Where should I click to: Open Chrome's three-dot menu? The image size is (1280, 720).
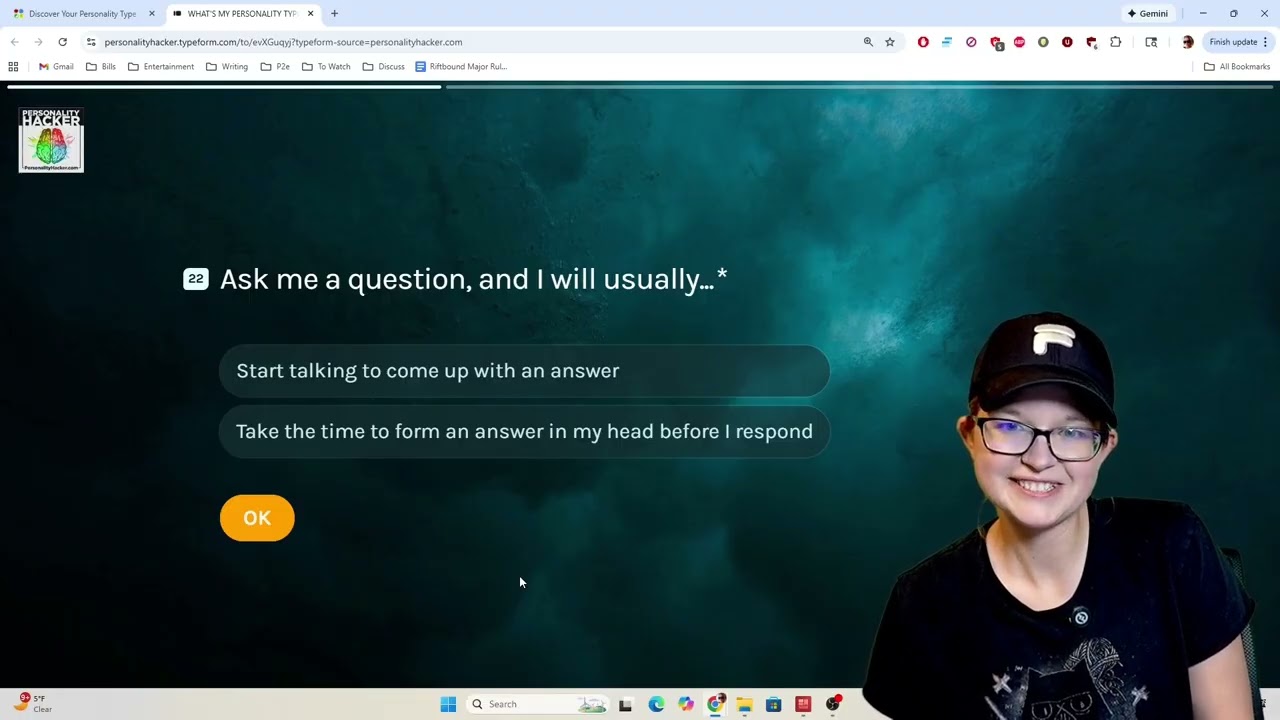pyautogui.click(x=1265, y=42)
